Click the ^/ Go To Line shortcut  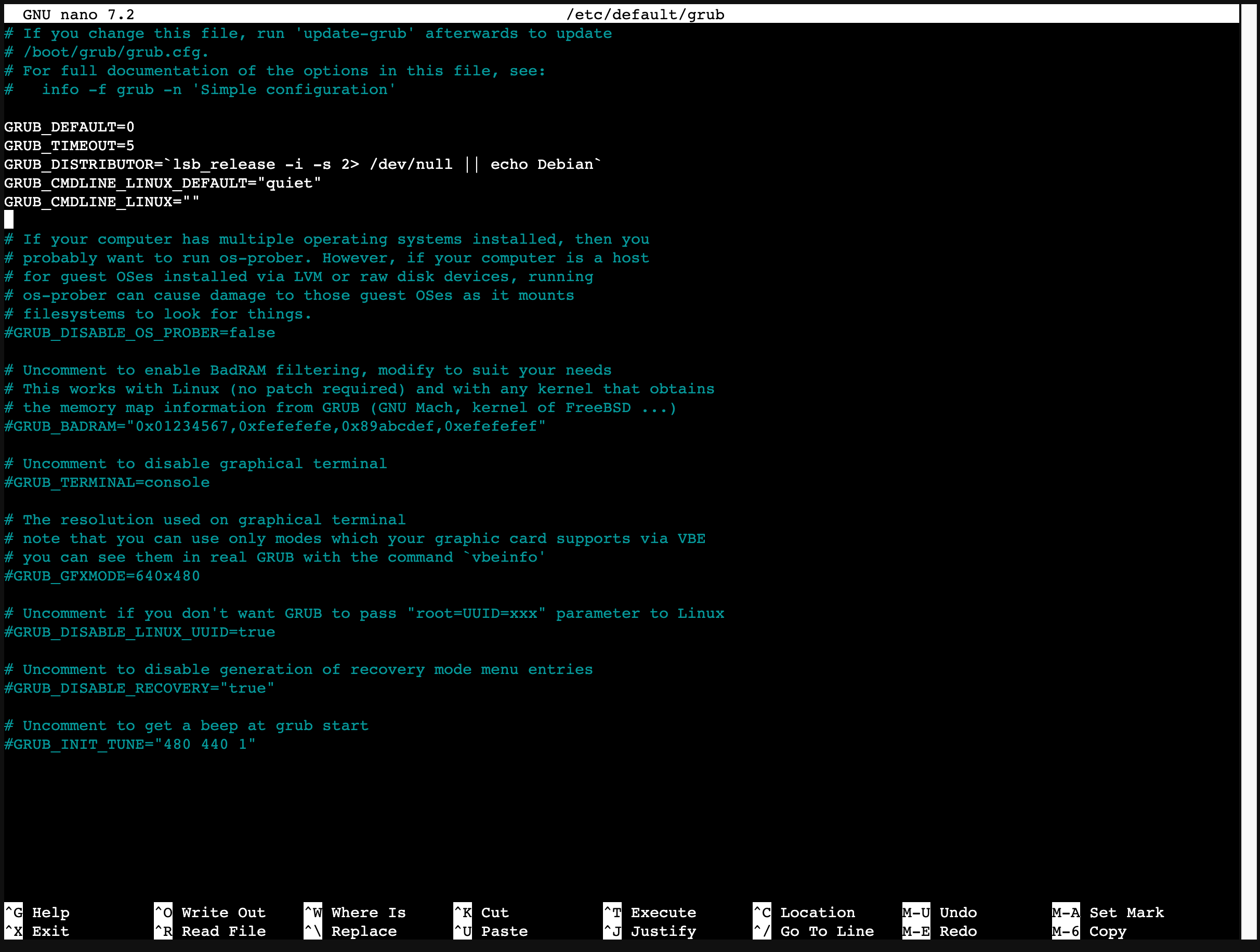[x=813, y=931]
